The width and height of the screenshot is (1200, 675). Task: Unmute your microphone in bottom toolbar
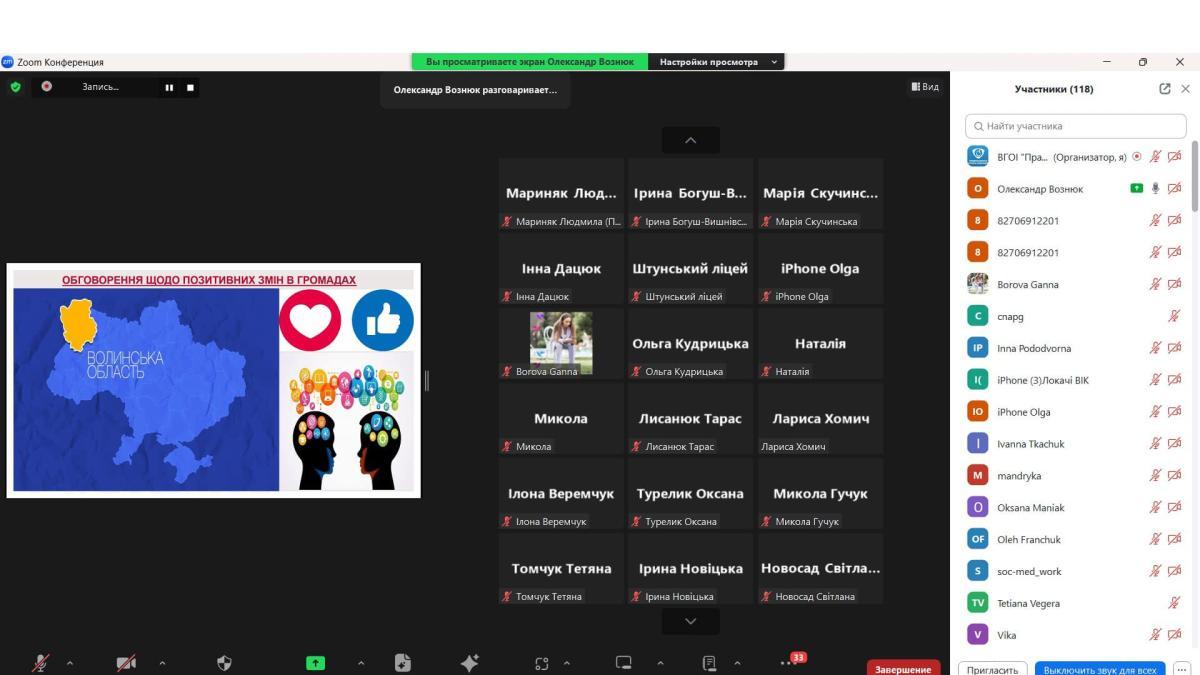pyautogui.click(x=41, y=662)
